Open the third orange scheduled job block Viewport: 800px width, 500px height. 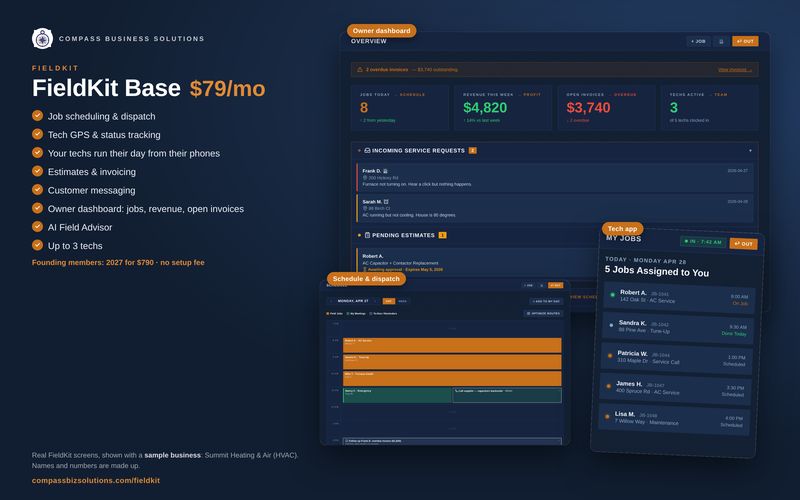[x=452, y=379]
